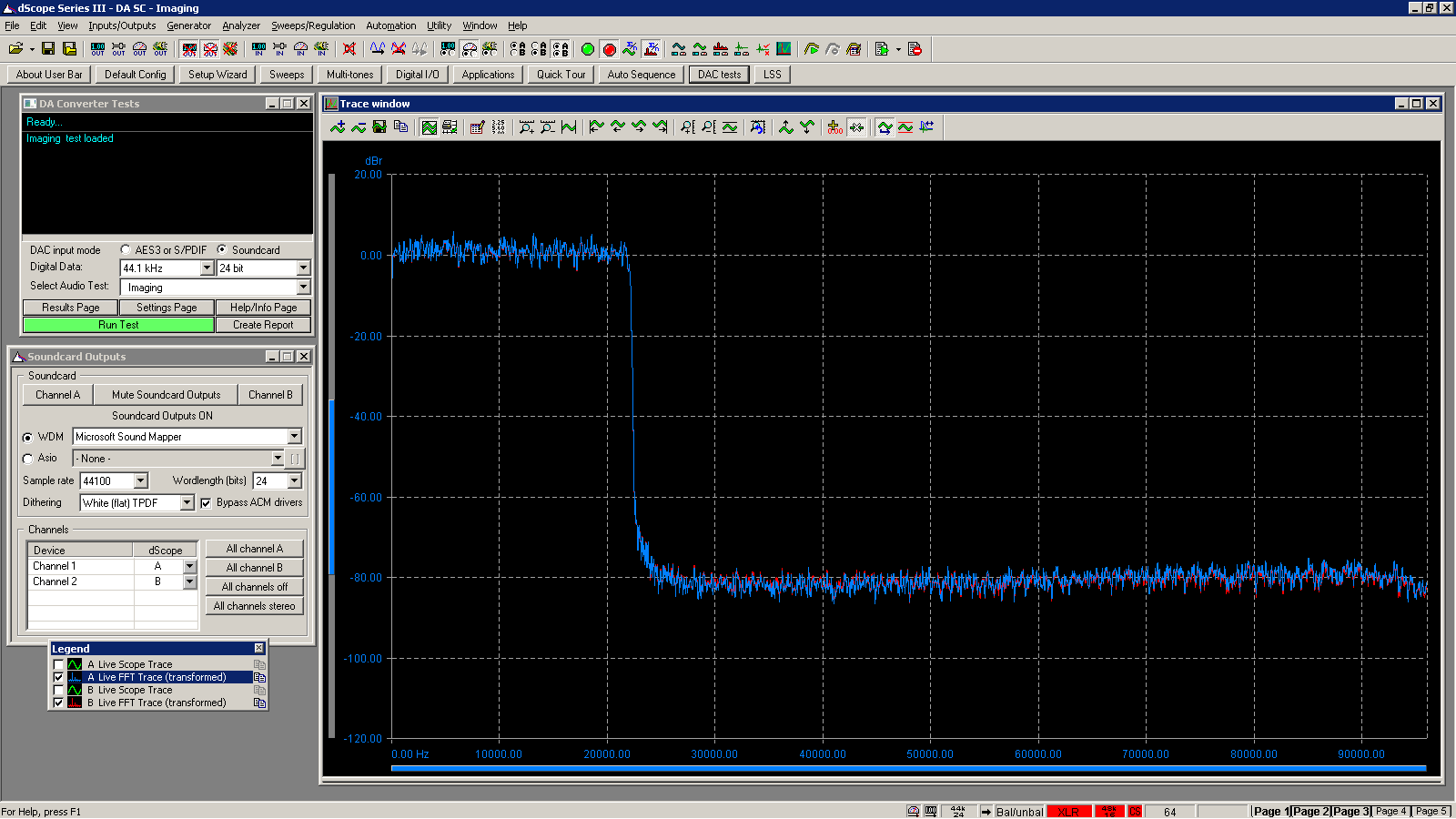
Task: Open the Microsoft Sound Mapper dropdown
Action: point(294,437)
